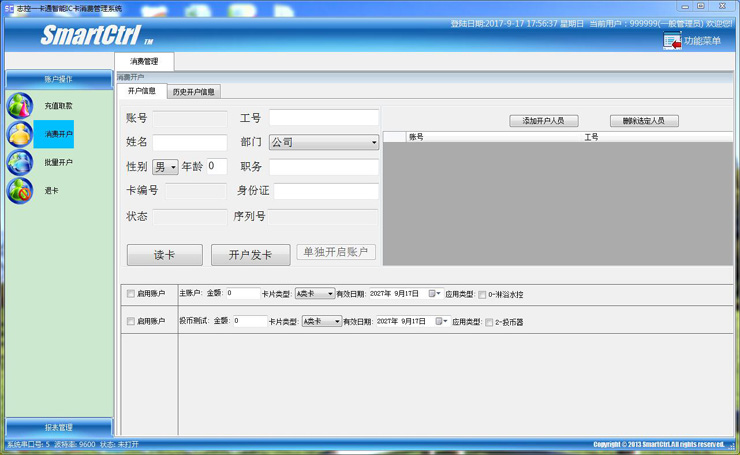The width and height of the screenshot is (740, 455).
Task: Select the 消费开户 account icon
Action: pos(20,134)
